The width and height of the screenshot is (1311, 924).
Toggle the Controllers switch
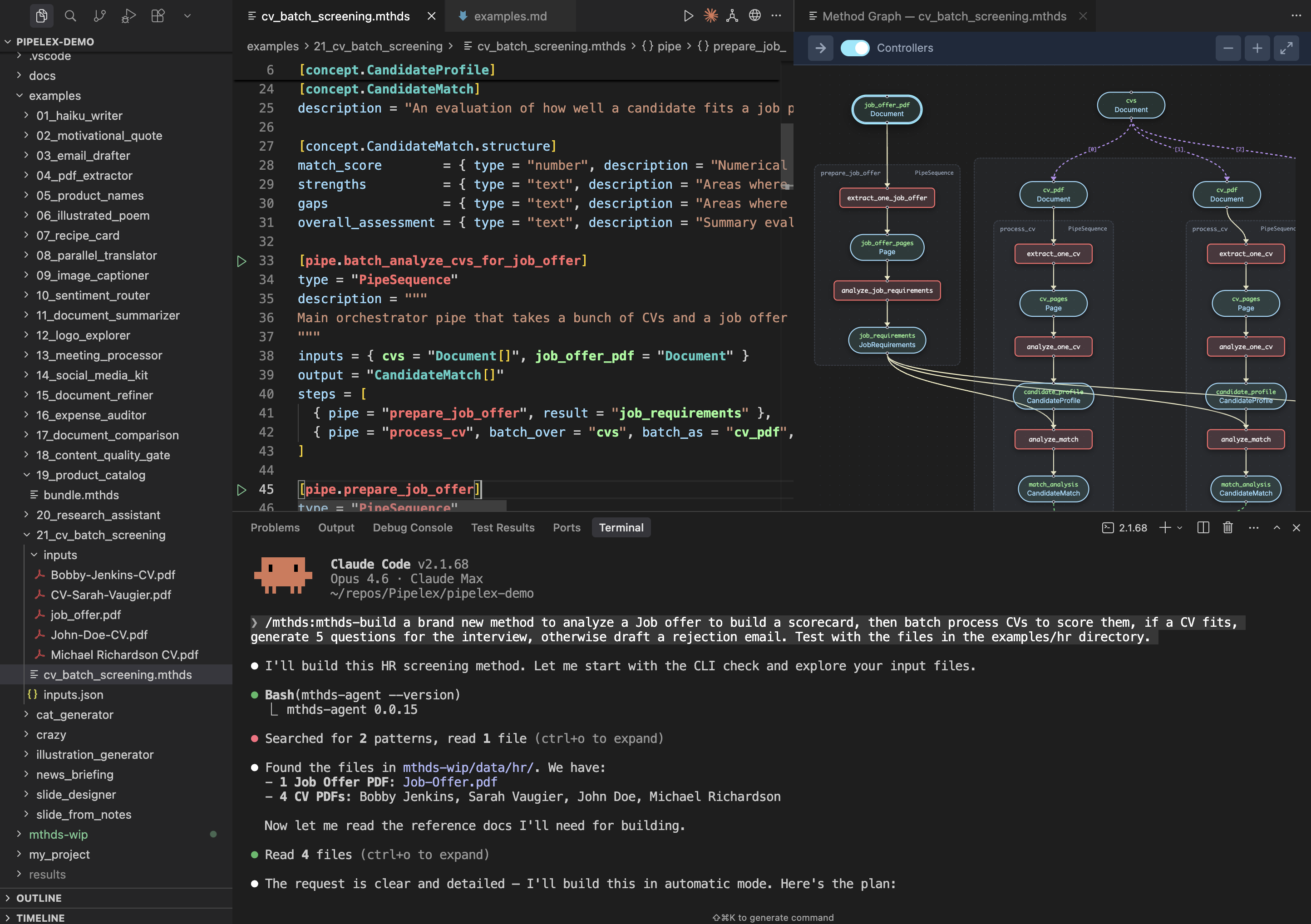point(855,49)
